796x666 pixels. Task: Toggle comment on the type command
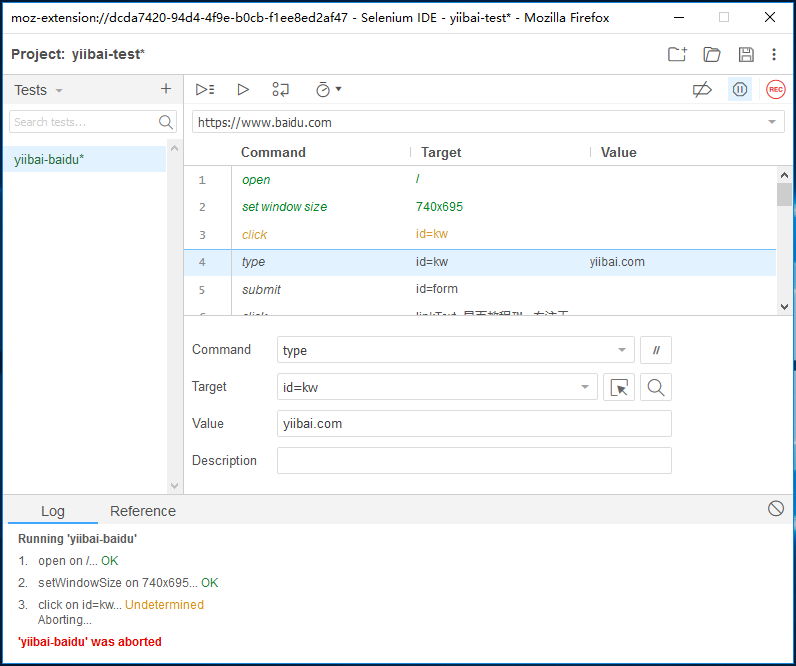[656, 350]
